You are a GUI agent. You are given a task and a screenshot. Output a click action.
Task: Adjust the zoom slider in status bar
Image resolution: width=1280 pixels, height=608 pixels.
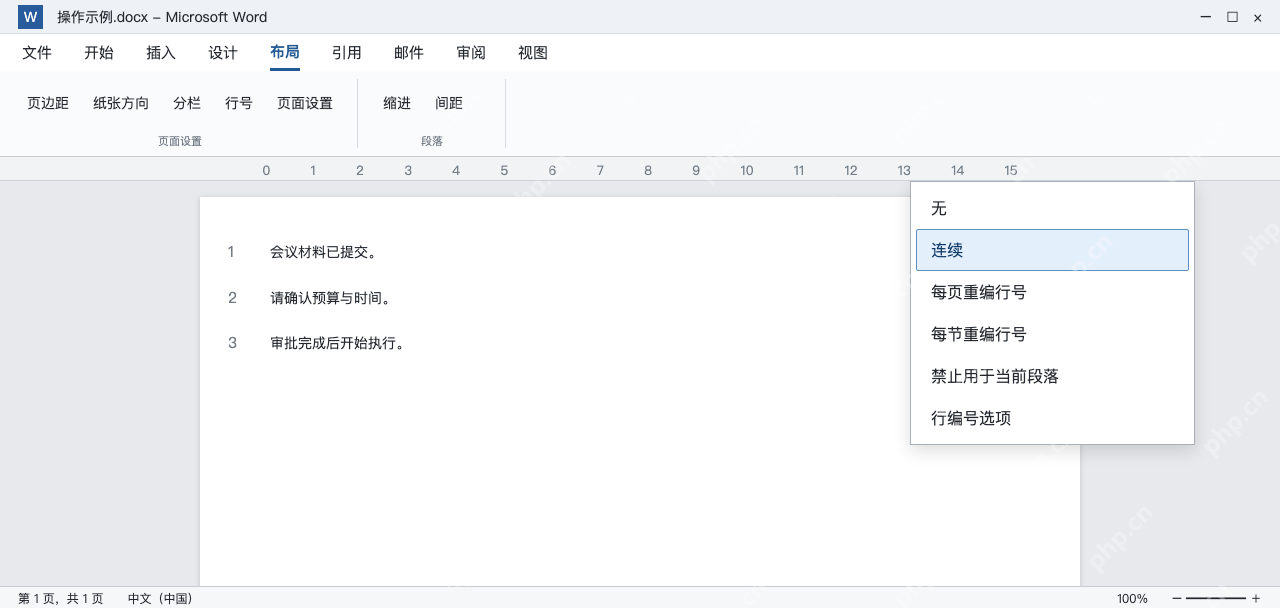click(x=1216, y=598)
